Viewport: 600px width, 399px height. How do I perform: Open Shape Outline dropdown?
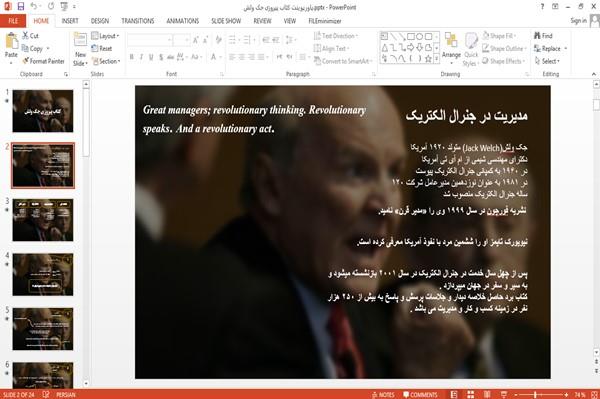504,49
